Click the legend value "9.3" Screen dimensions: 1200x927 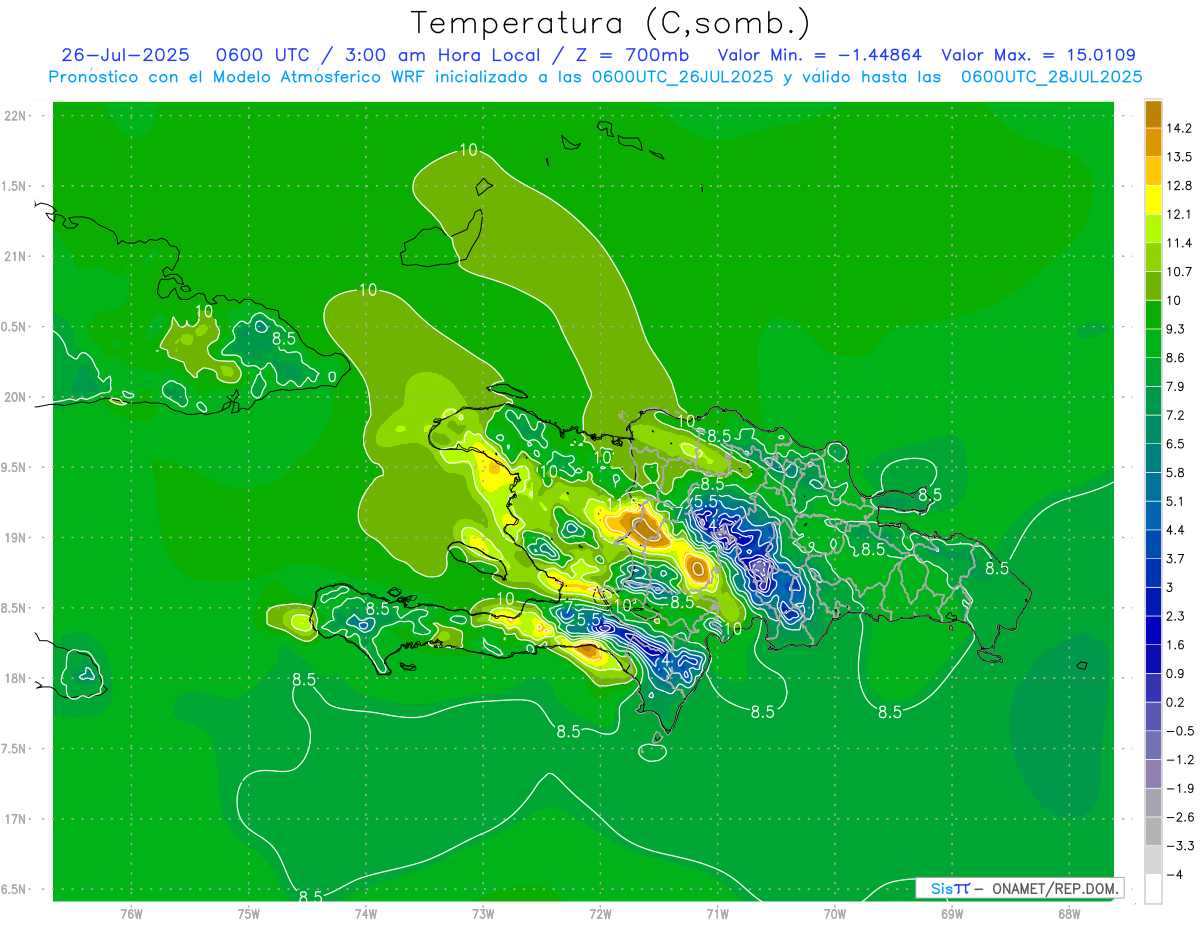1175,329
